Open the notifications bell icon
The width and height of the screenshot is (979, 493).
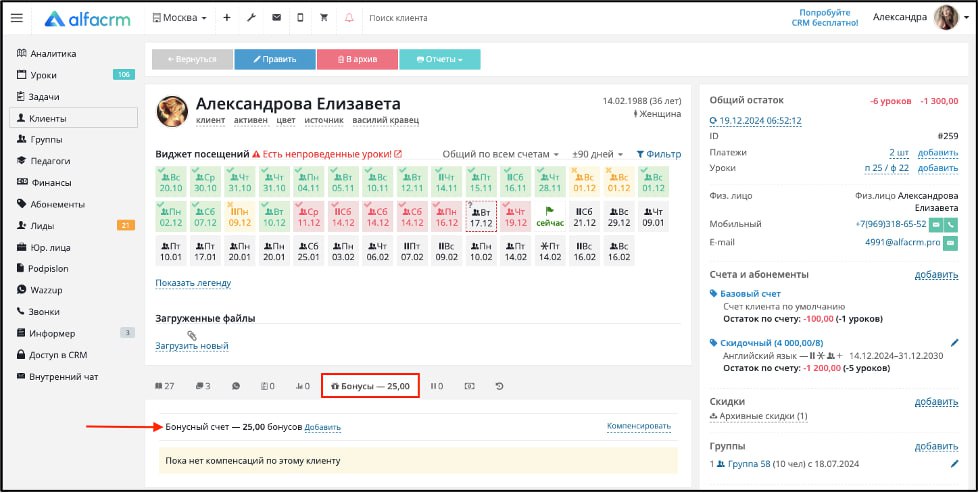point(348,18)
